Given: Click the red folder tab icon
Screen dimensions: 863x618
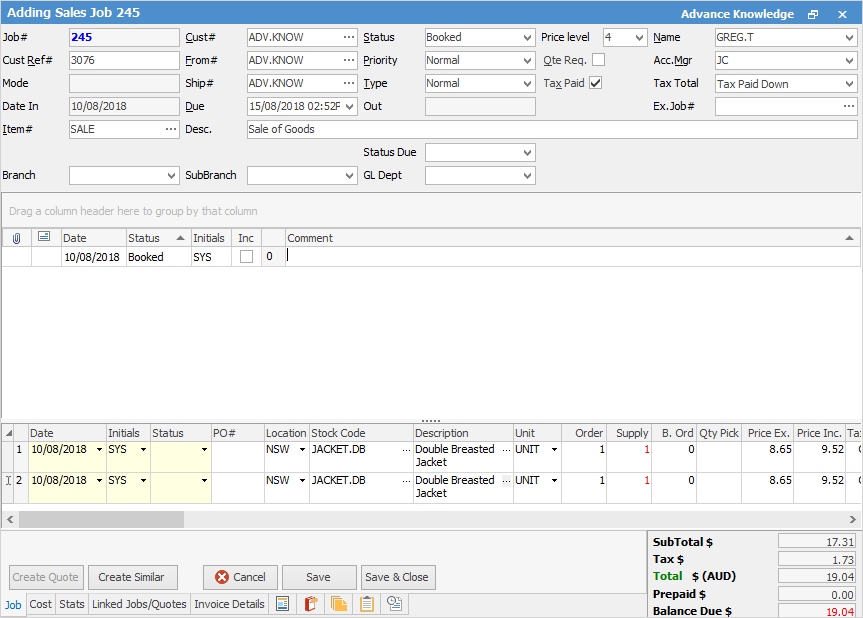Looking at the screenshot, I should click(x=311, y=604).
